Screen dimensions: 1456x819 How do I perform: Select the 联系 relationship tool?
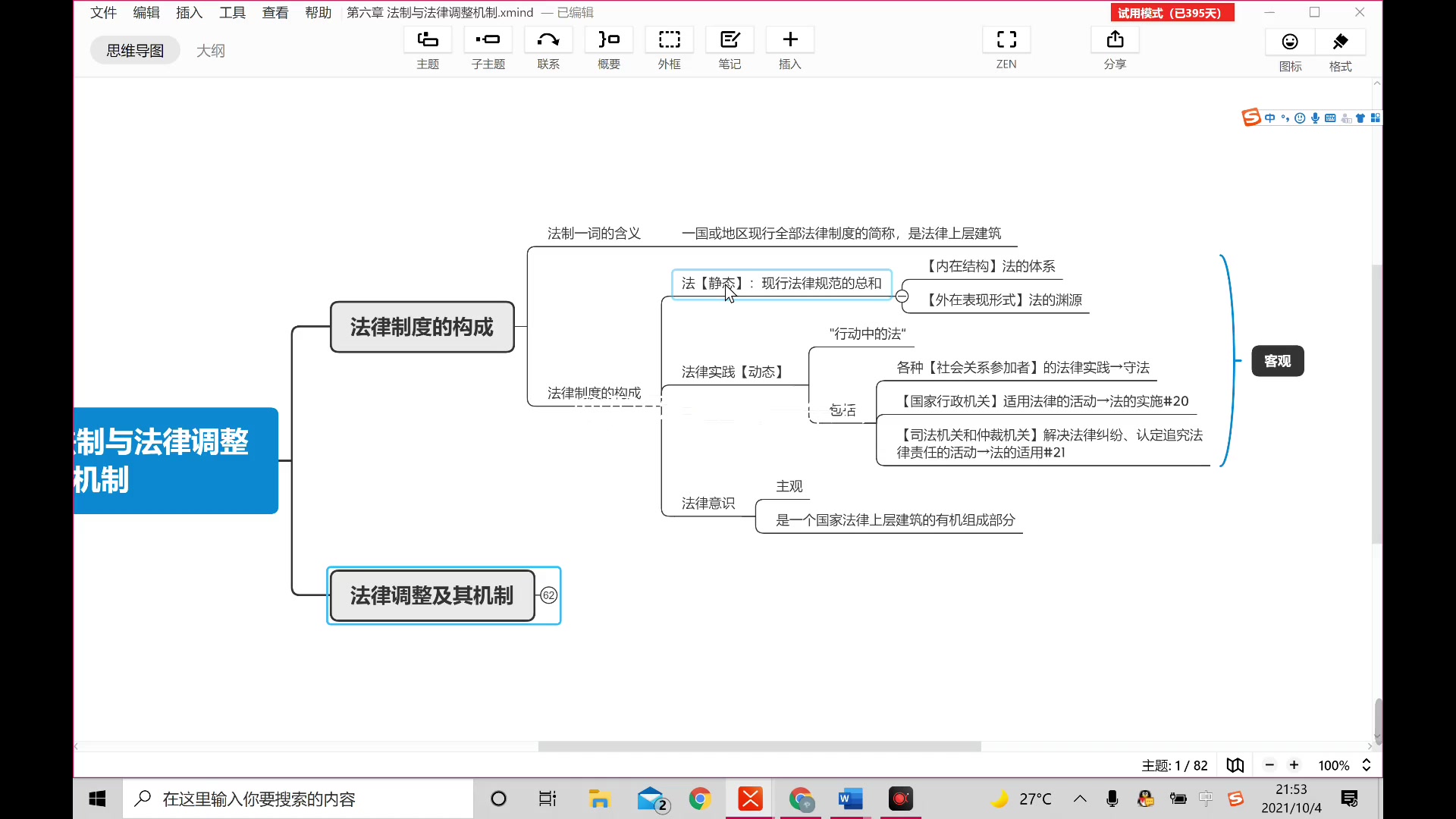click(x=548, y=49)
